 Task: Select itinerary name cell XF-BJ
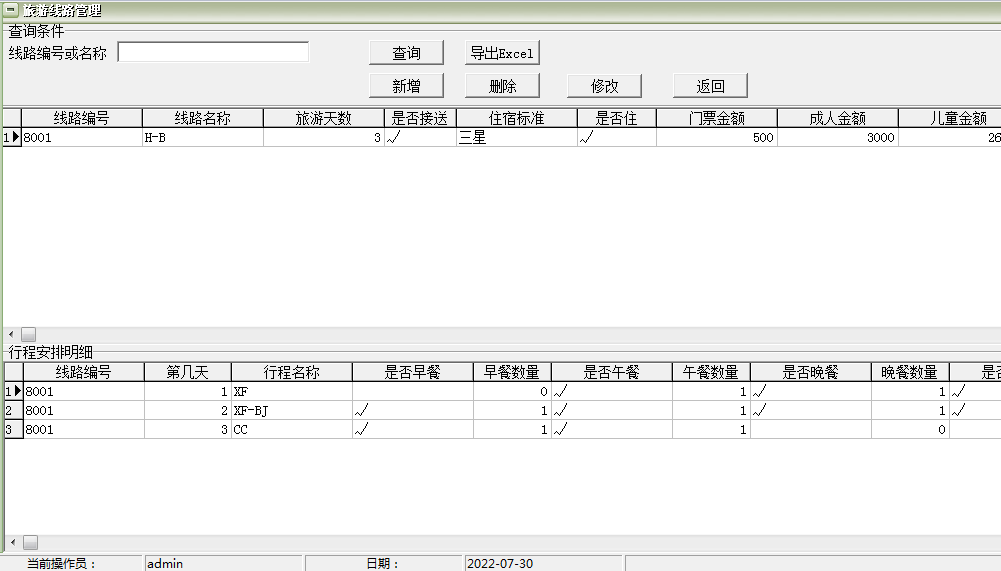click(292, 411)
